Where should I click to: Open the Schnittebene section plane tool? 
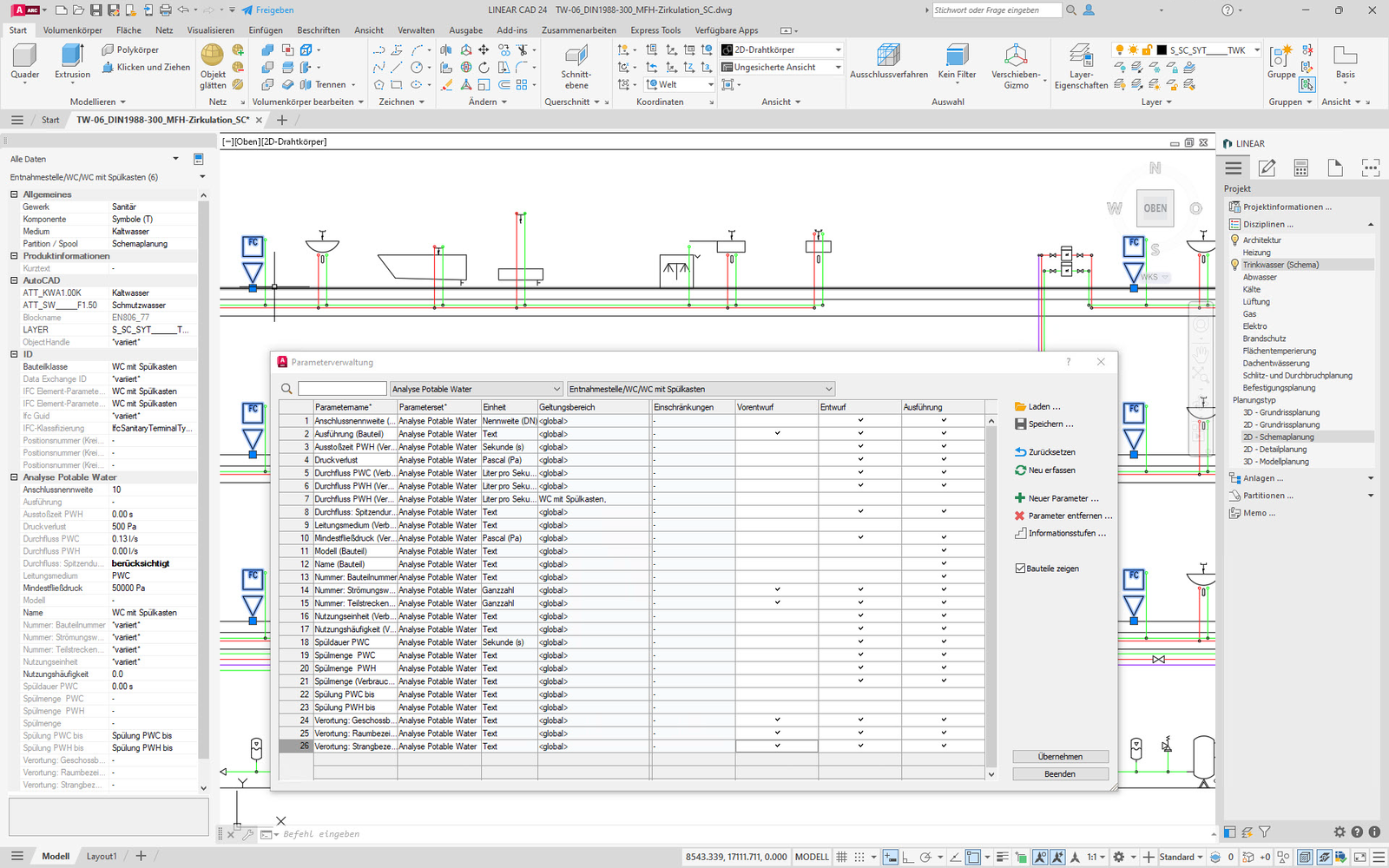(576, 56)
